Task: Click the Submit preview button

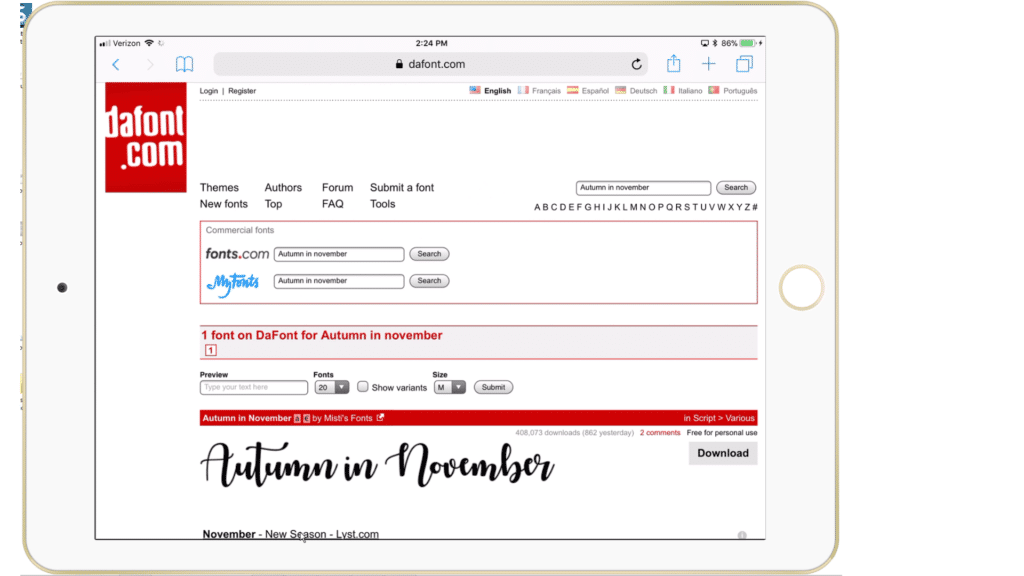Action: click(x=493, y=387)
